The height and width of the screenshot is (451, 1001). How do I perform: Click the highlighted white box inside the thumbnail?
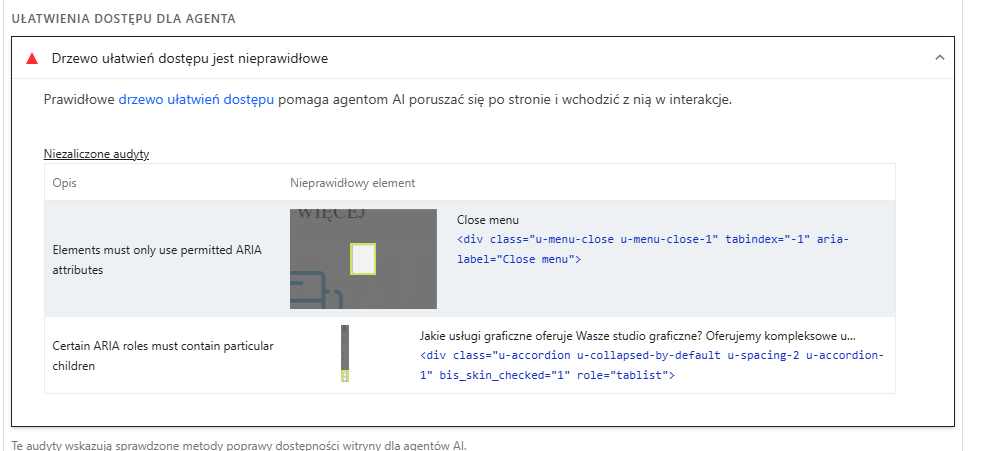click(363, 259)
